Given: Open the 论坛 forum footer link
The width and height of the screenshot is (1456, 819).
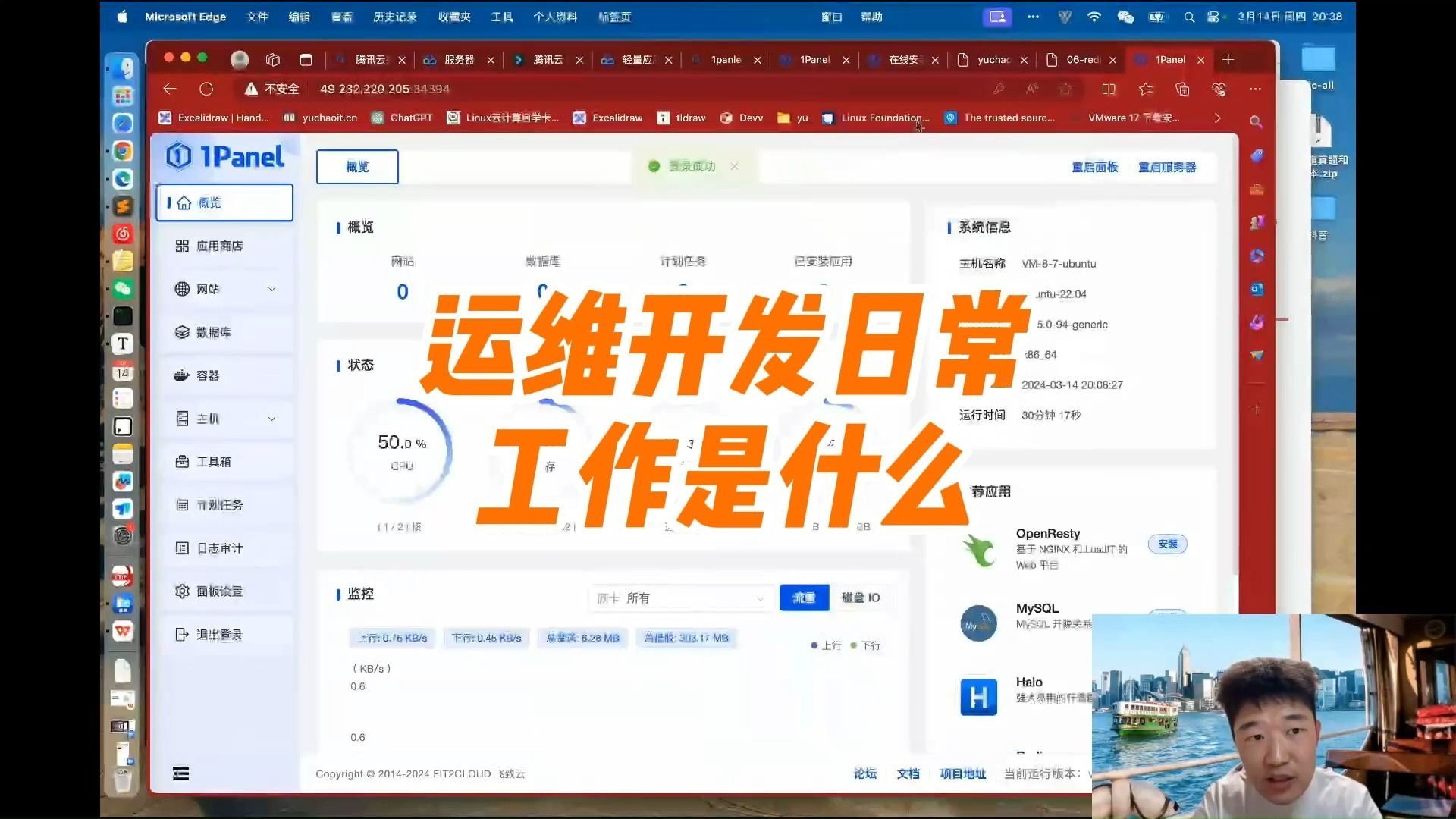Looking at the screenshot, I should coord(865,773).
